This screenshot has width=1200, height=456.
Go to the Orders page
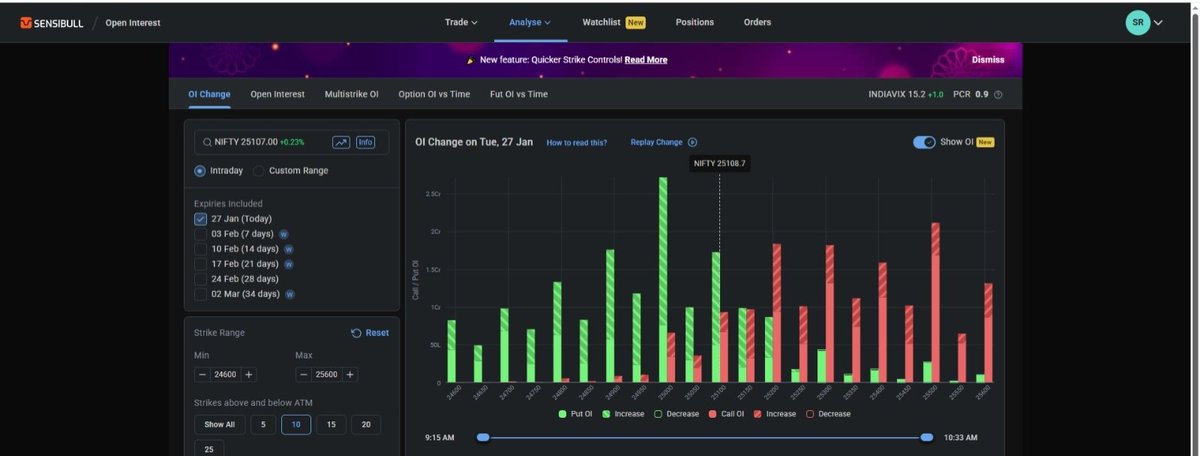pyautogui.click(x=757, y=22)
